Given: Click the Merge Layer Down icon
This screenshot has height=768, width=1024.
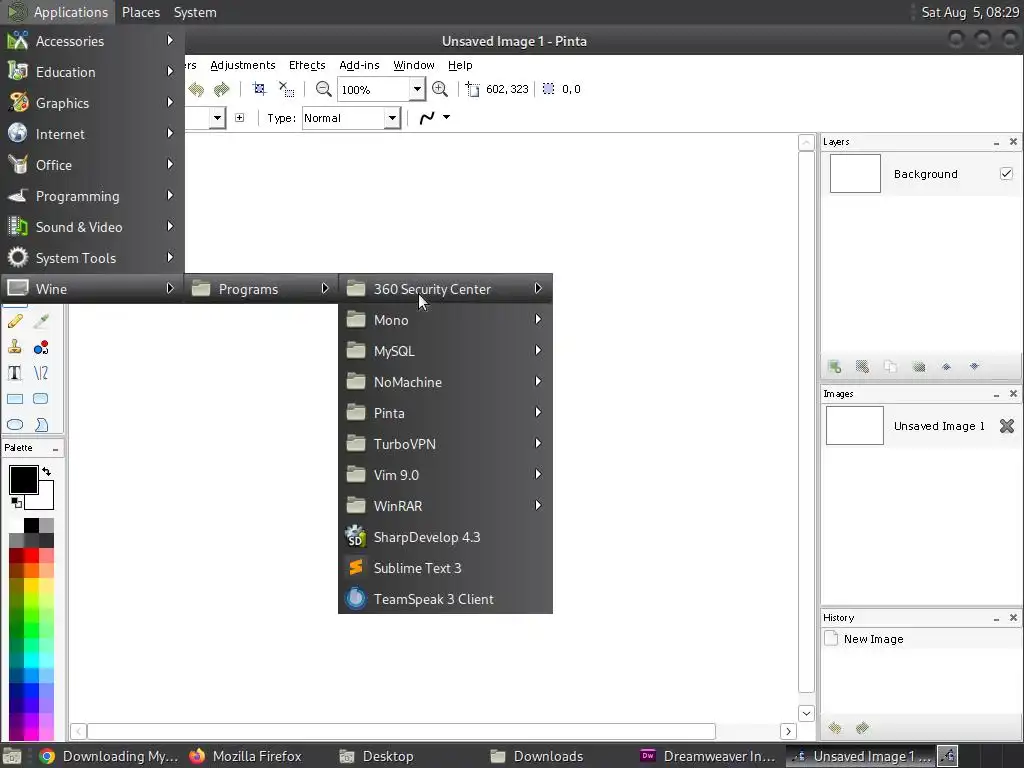Looking at the screenshot, I should click(x=919, y=367).
